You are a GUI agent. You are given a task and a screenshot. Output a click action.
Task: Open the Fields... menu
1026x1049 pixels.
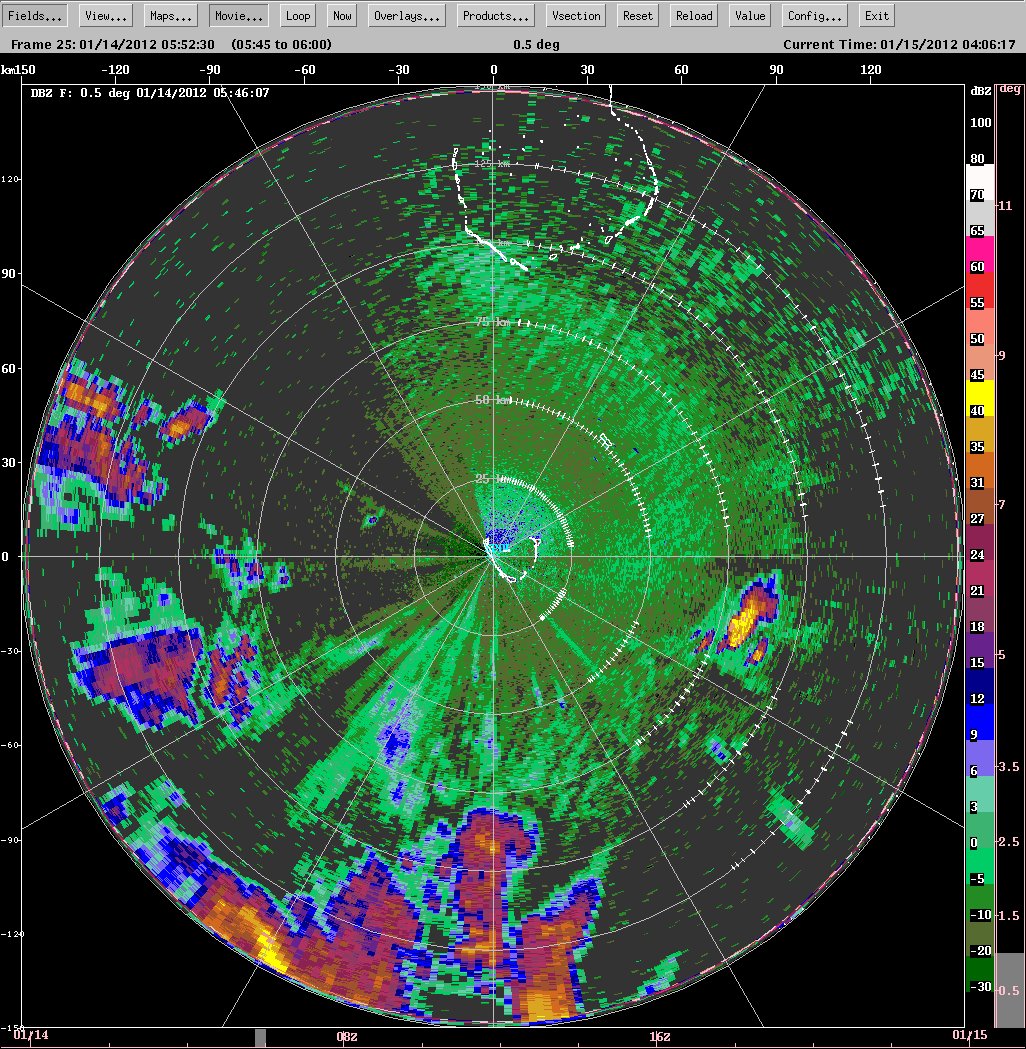(38, 16)
